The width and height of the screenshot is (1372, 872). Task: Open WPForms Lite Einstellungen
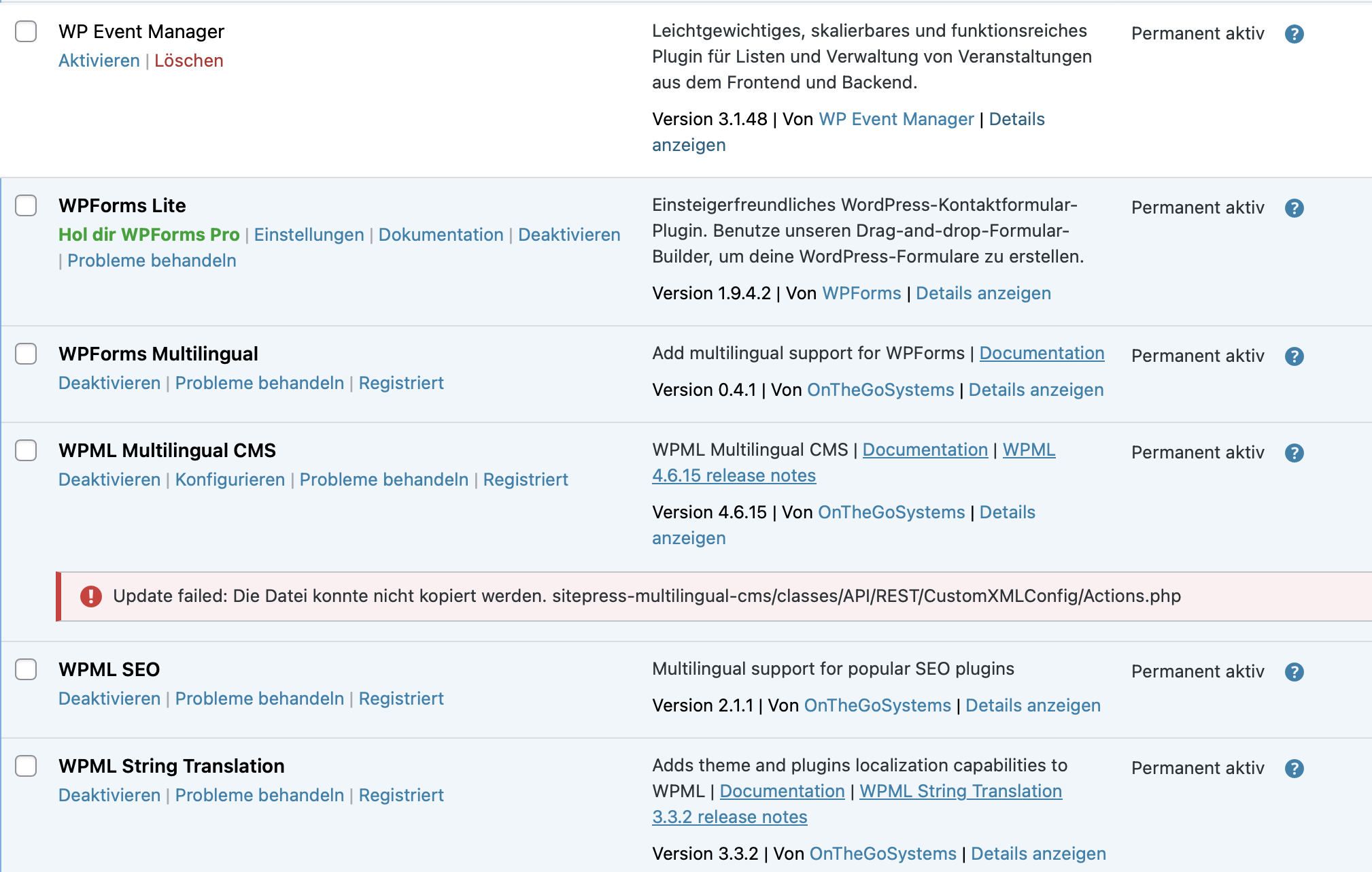(309, 235)
